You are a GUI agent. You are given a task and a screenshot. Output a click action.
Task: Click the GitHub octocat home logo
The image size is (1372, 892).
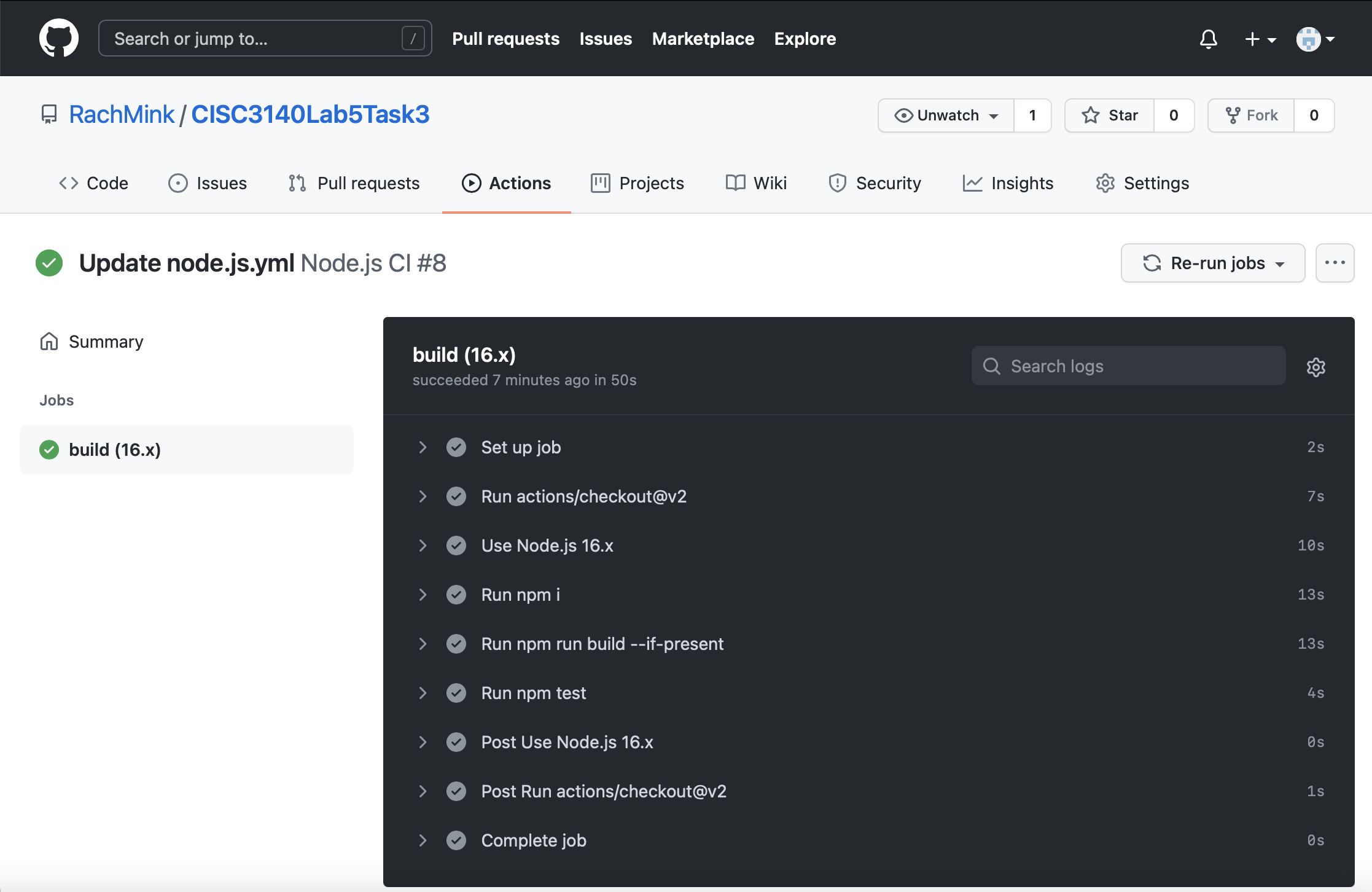pos(59,37)
